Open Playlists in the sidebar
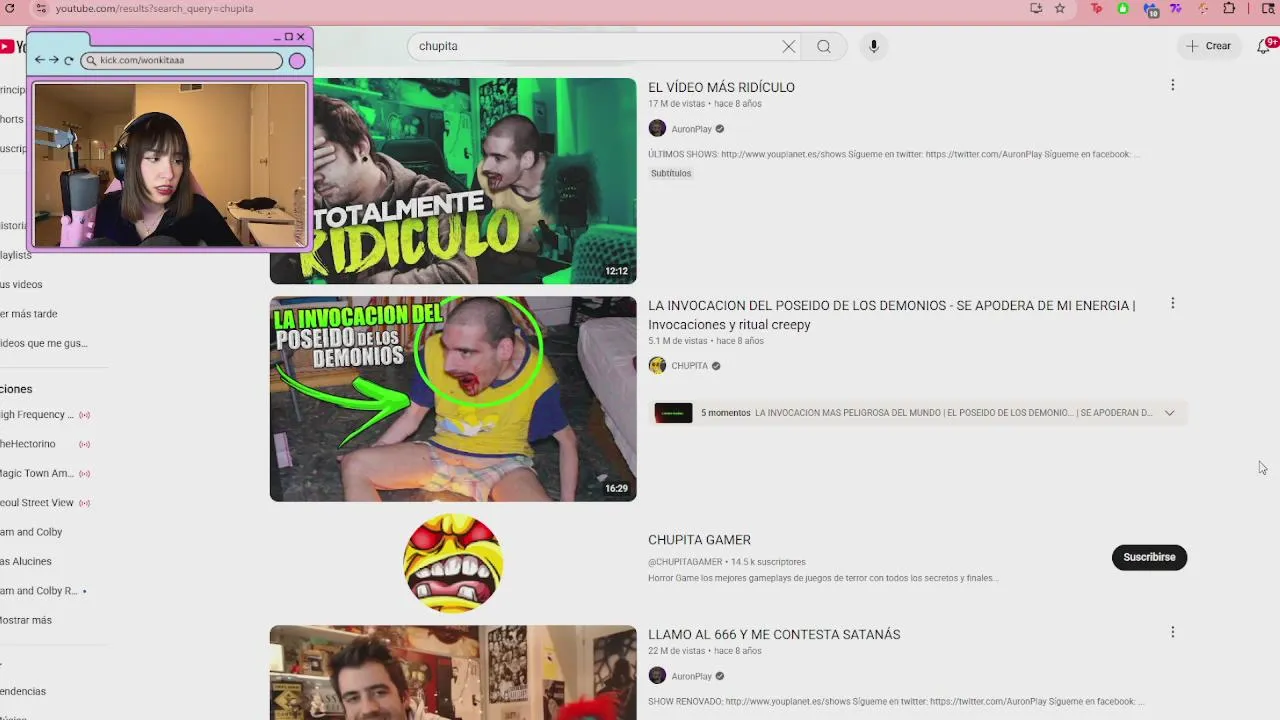The image size is (1280, 720). pyautogui.click(x=16, y=255)
